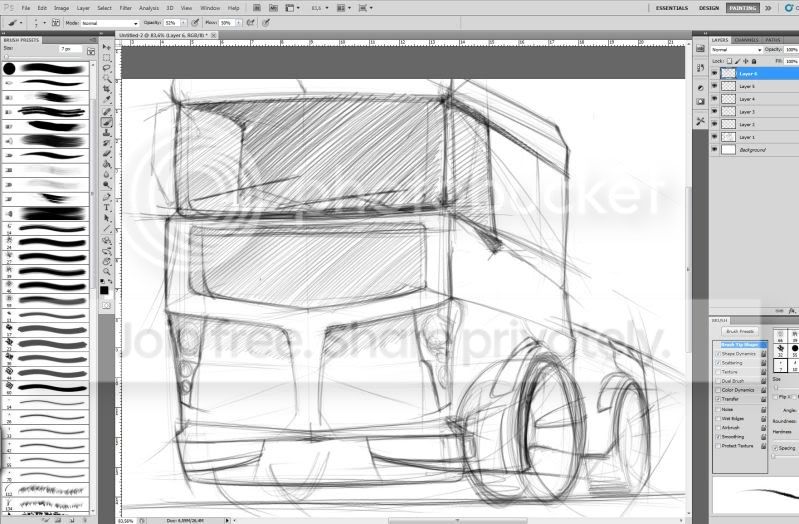Open the Opacity slider arrow in options bar
799x524 pixels.
(x=184, y=23)
